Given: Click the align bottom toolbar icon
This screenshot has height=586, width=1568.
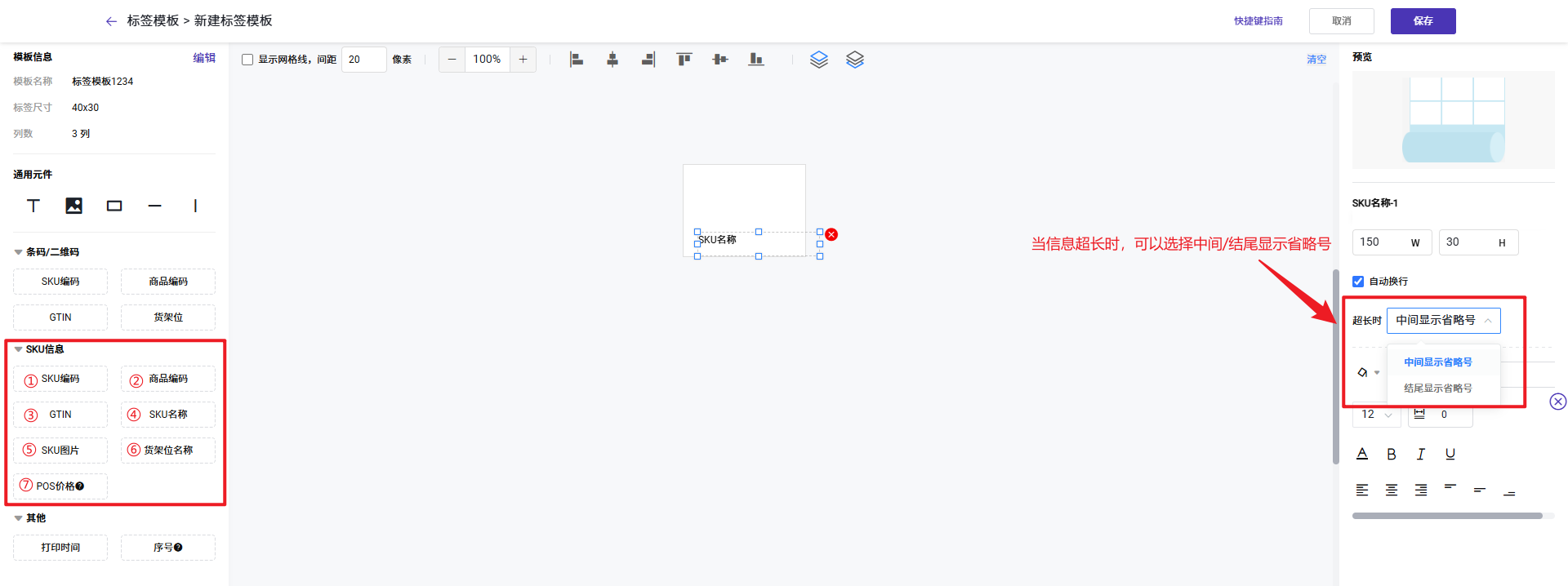Looking at the screenshot, I should 756,60.
